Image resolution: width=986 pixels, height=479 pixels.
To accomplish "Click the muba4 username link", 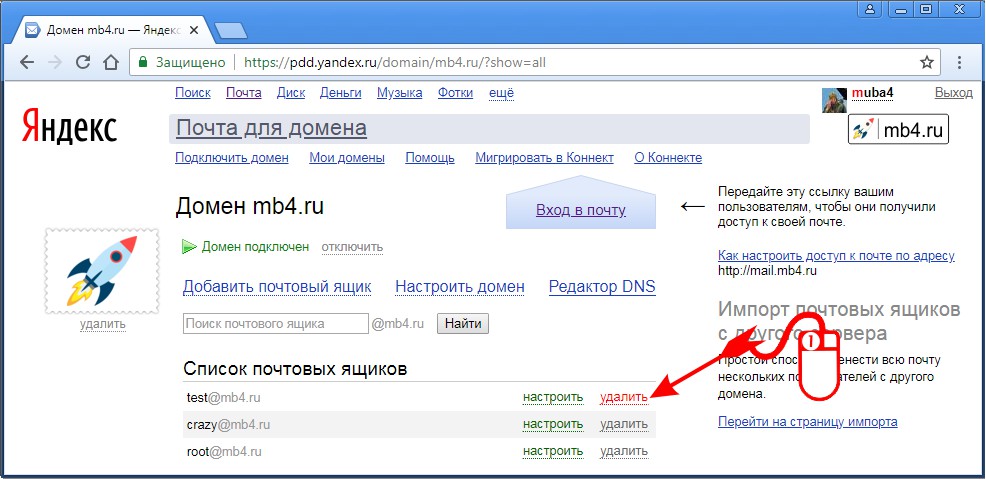I will (x=873, y=93).
